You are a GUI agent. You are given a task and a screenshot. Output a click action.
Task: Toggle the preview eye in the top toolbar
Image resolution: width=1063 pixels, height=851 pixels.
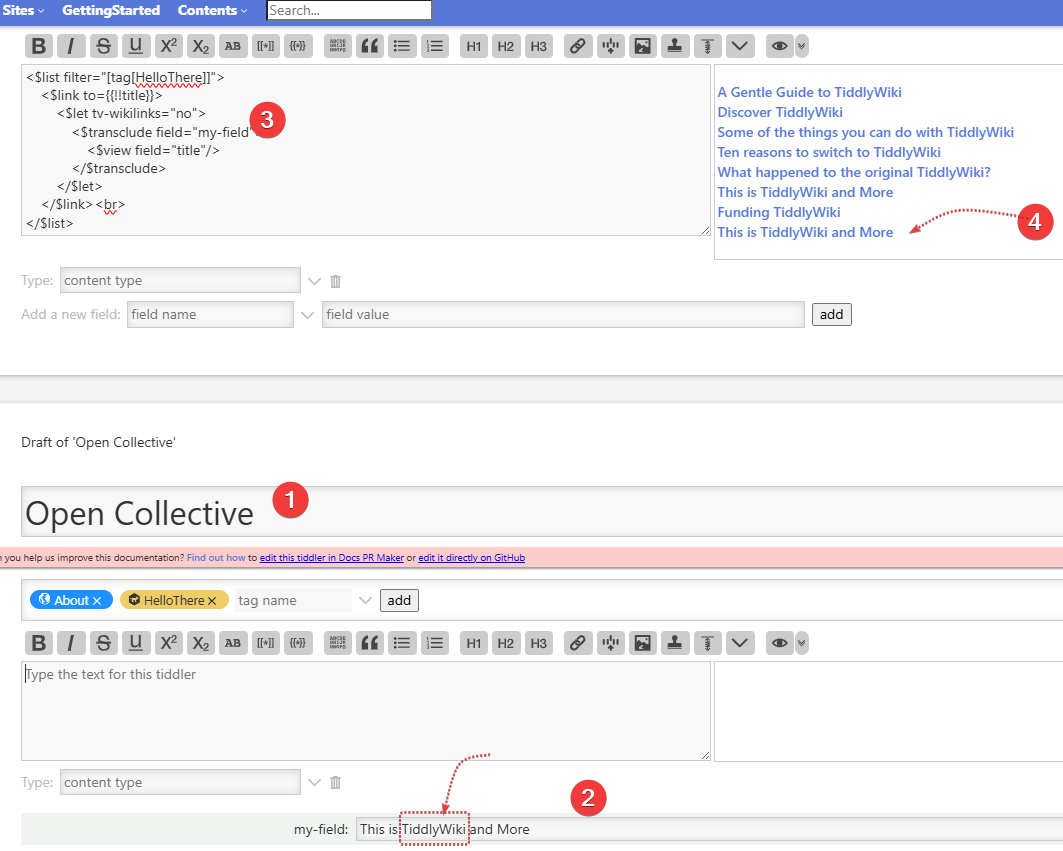pyautogui.click(x=779, y=46)
